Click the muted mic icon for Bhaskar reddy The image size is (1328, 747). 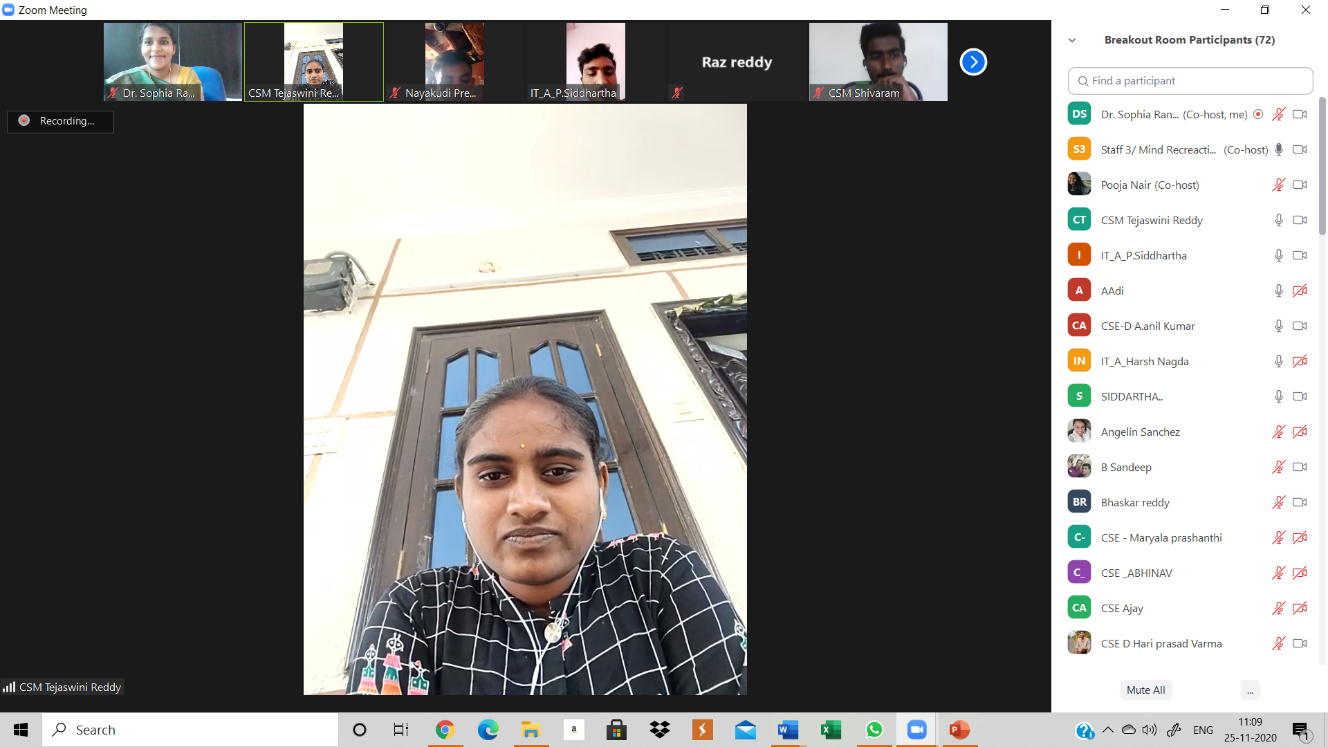[x=1278, y=503]
